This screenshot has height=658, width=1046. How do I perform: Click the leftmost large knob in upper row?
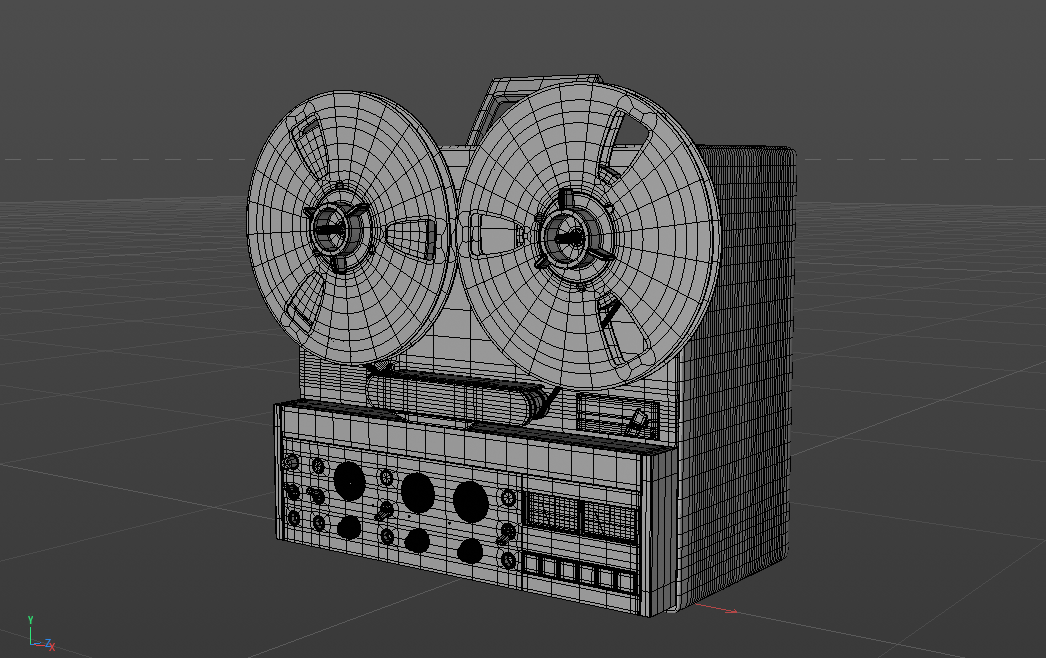click(x=350, y=480)
